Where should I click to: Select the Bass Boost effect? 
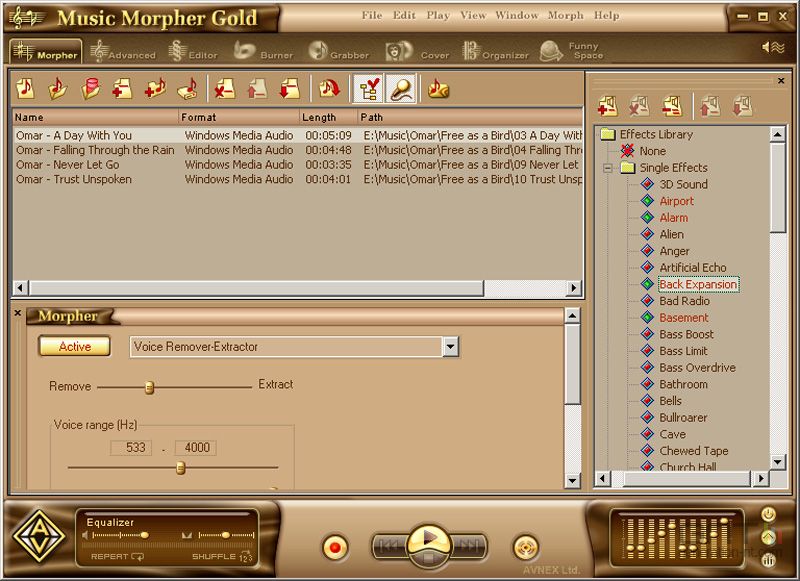[x=686, y=334]
